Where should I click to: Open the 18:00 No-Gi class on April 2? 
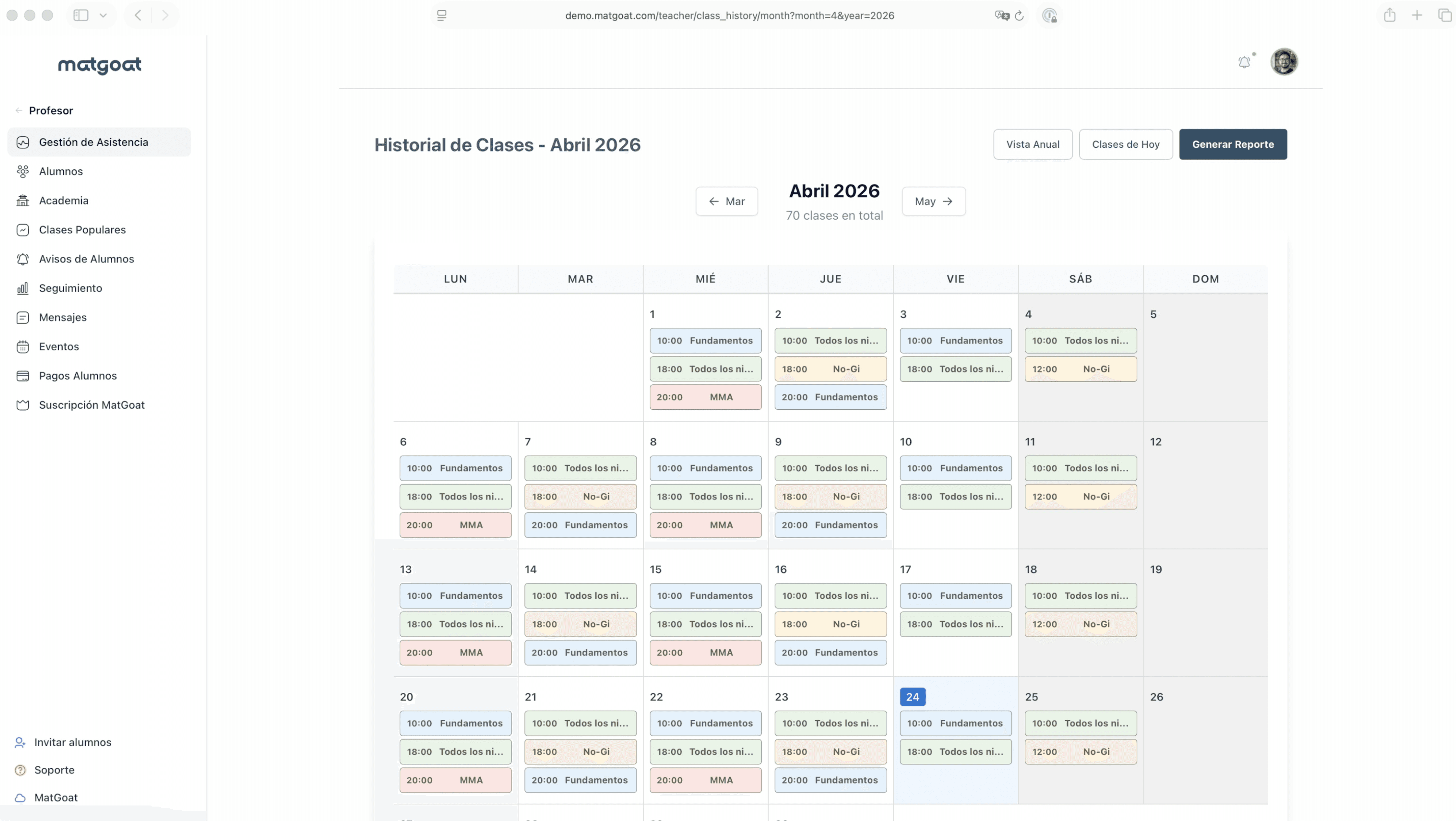pos(830,369)
